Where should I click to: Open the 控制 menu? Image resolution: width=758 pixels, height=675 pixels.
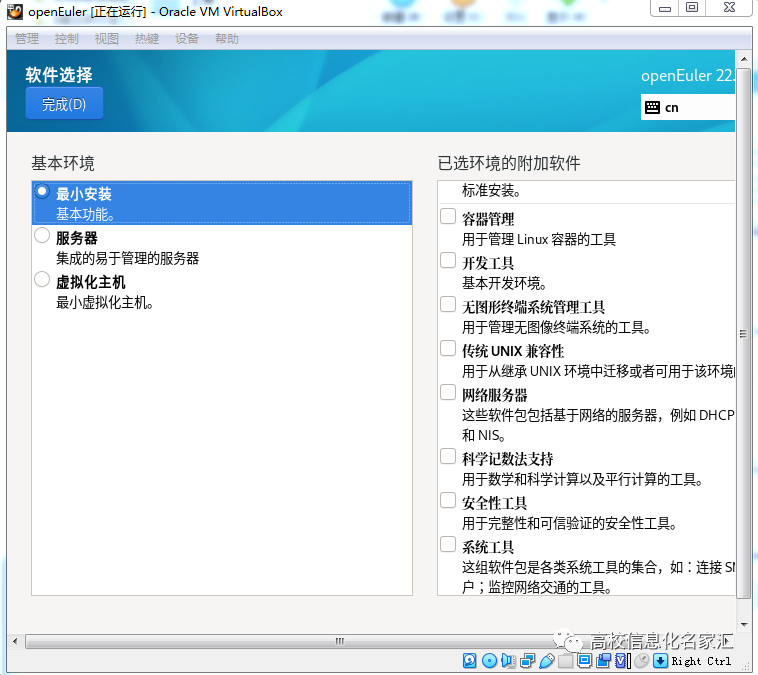67,39
